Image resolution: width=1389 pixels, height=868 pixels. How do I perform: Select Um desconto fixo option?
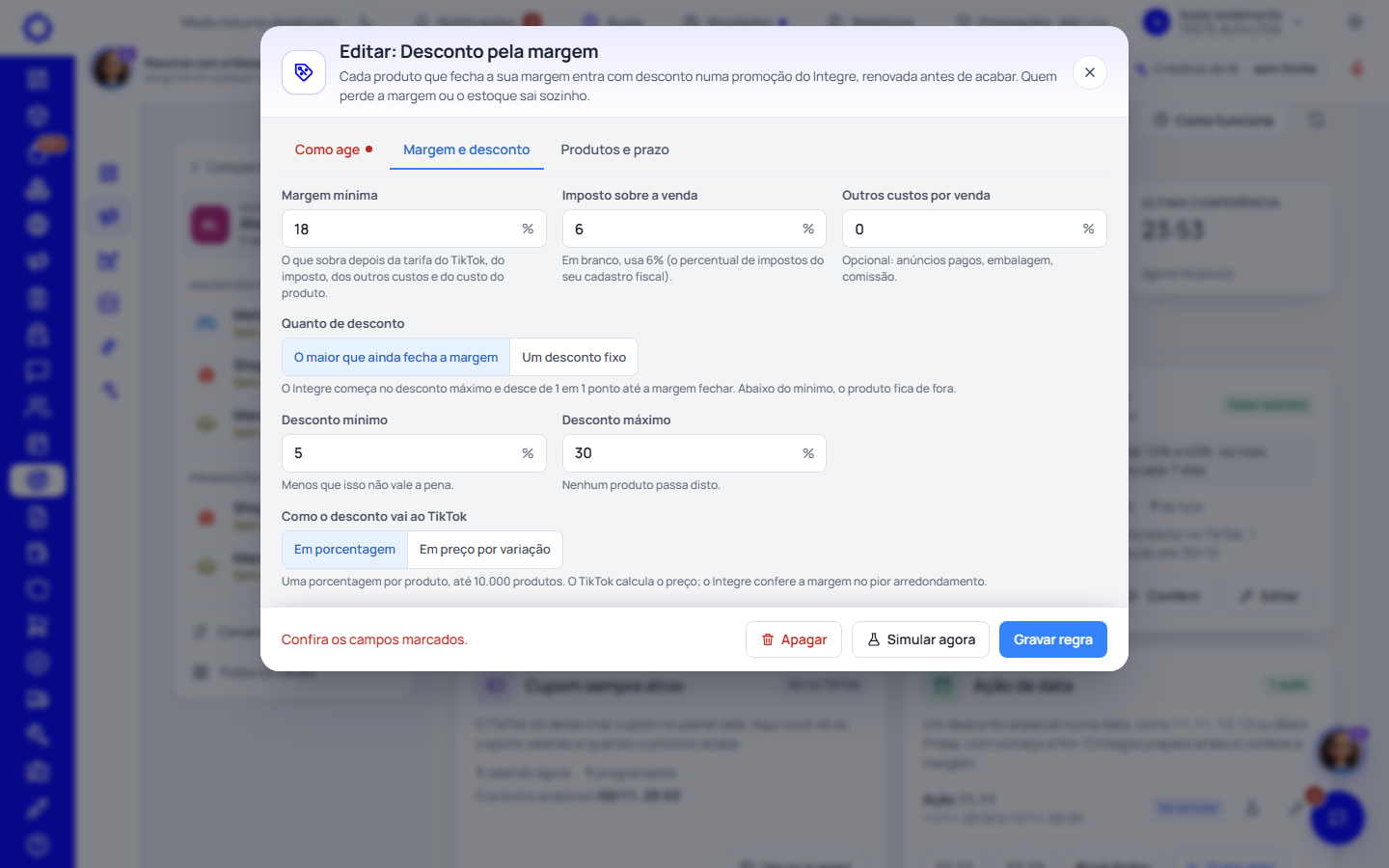[574, 357]
